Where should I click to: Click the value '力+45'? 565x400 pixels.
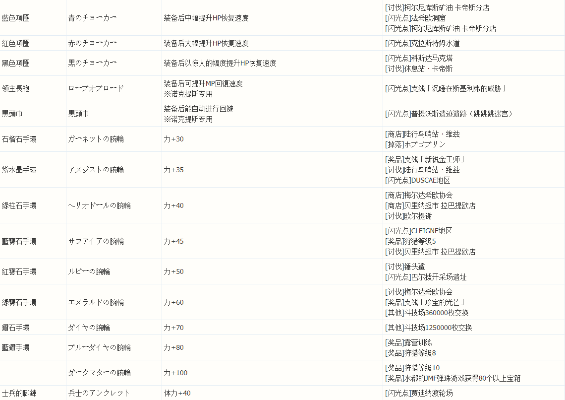coord(174,241)
